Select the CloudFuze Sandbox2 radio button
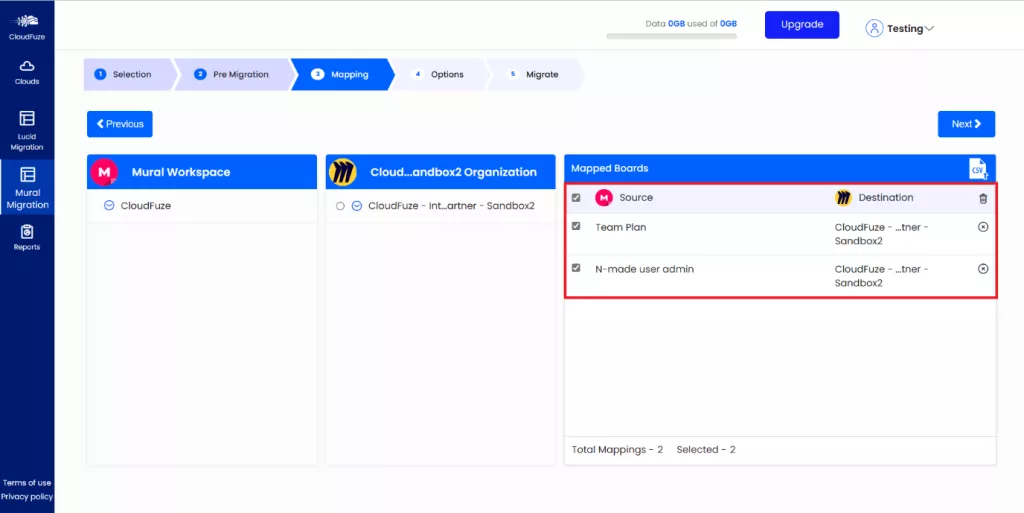This screenshot has height=513, width=1024. [x=340, y=206]
